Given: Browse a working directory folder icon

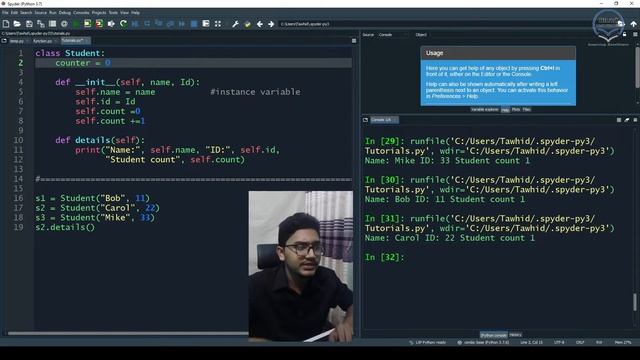Looking at the screenshot, I should (621, 24).
